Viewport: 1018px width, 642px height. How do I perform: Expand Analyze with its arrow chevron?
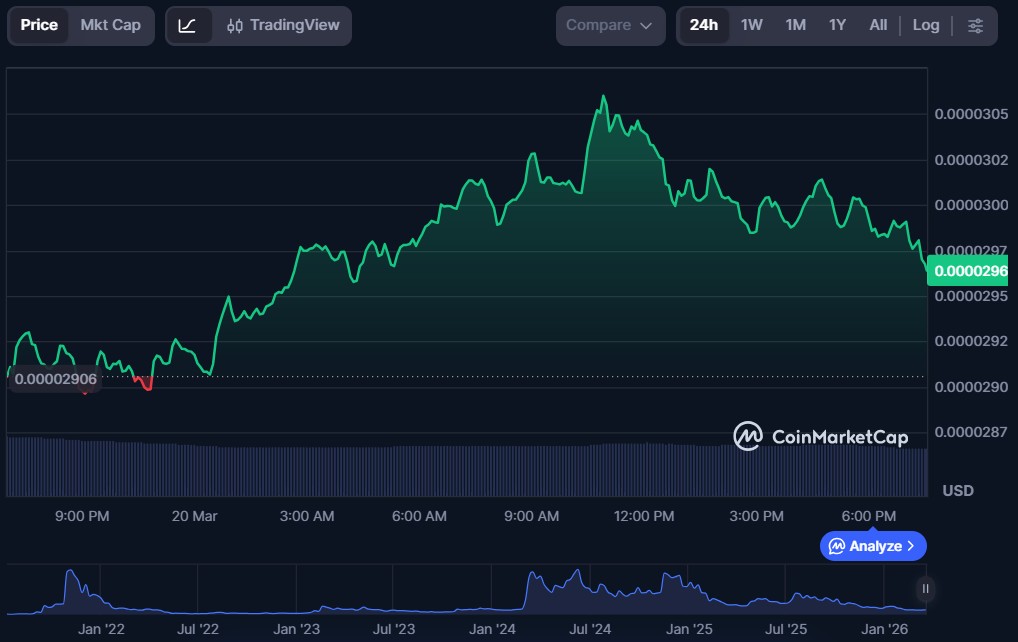(910, 546)
